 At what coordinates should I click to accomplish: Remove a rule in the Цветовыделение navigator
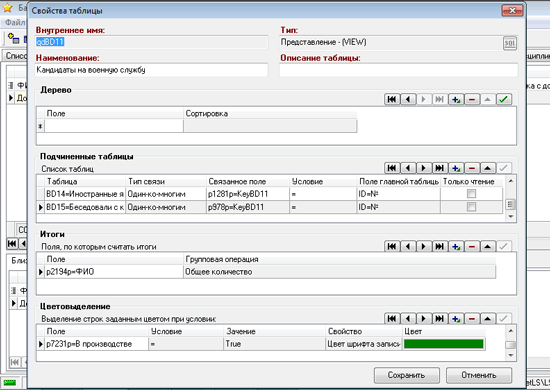coord(472,318)
